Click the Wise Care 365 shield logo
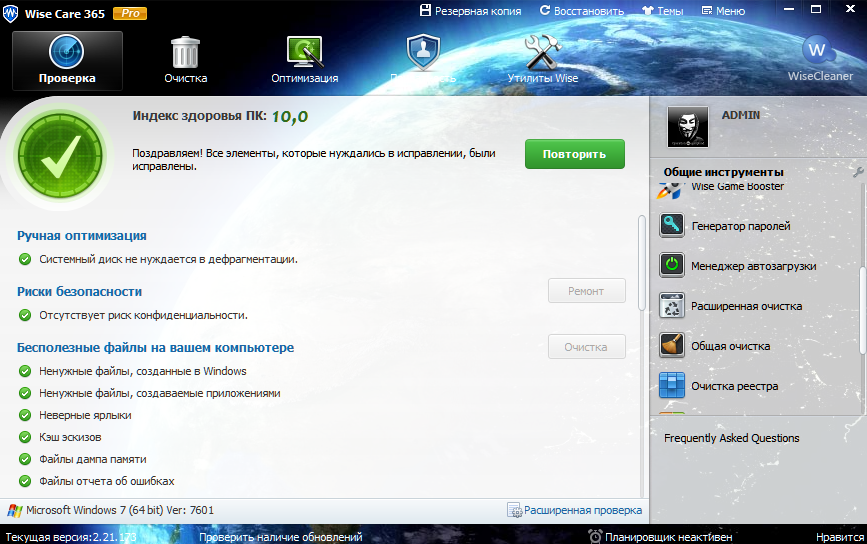The width and height of the screenshot is (867, 544). tap(11, 13)
